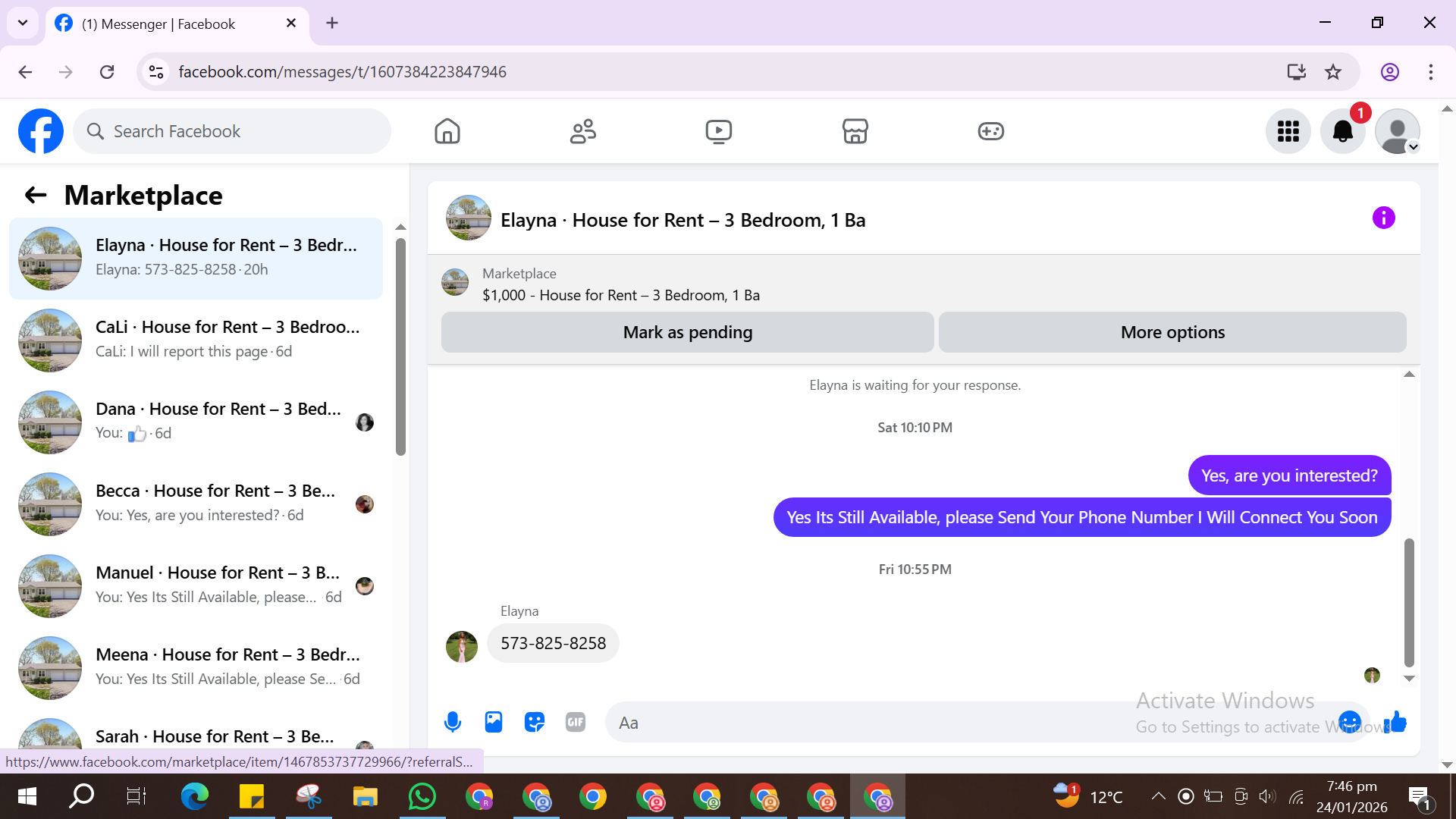1456x819 pixels.
Task: Go to the Marketplace tab in top navigation
Action: (855, 132)
